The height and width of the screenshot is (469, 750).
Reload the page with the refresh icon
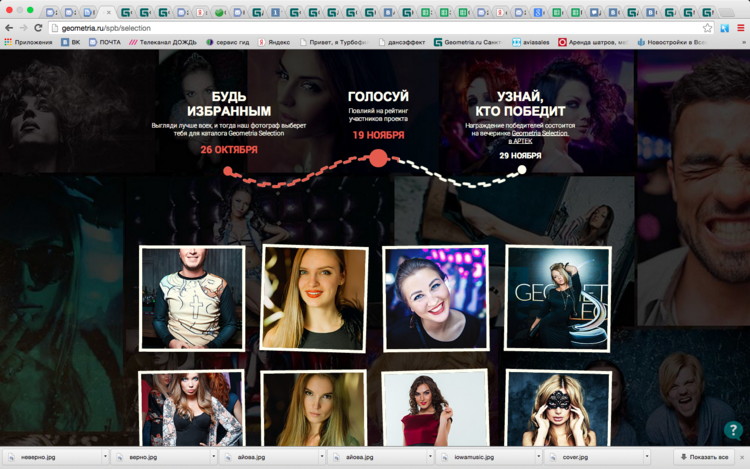38,28
